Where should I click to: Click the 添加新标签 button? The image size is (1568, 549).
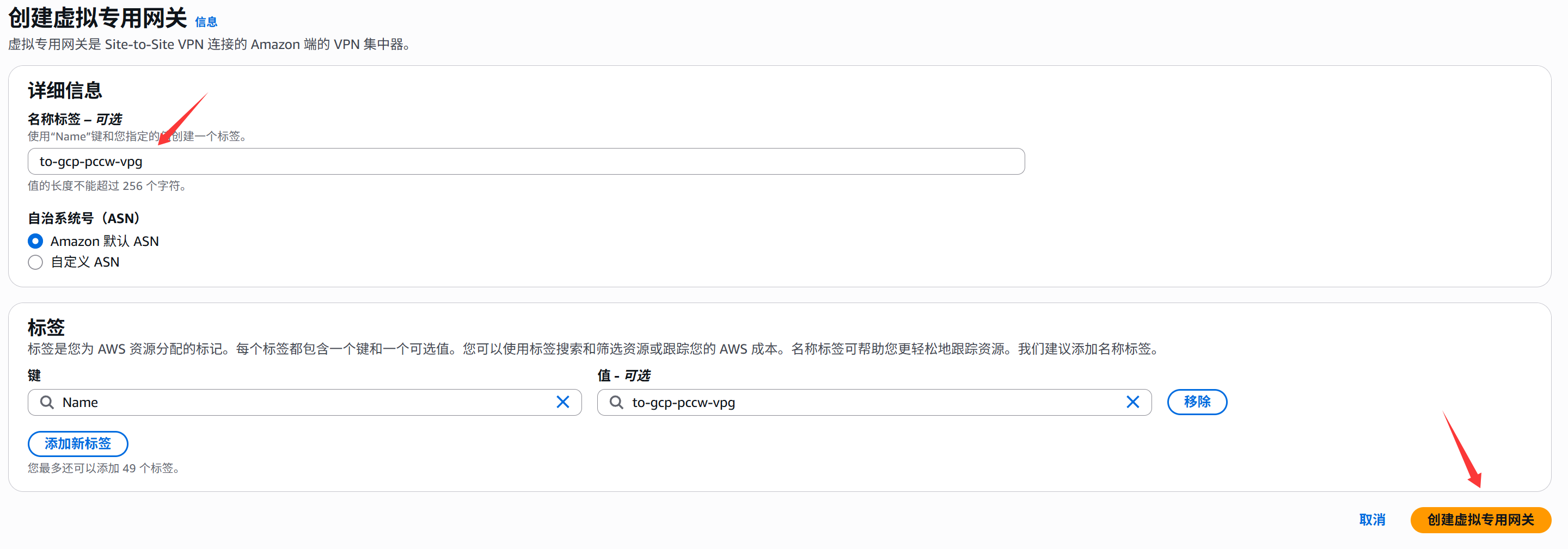click(78, 443)
